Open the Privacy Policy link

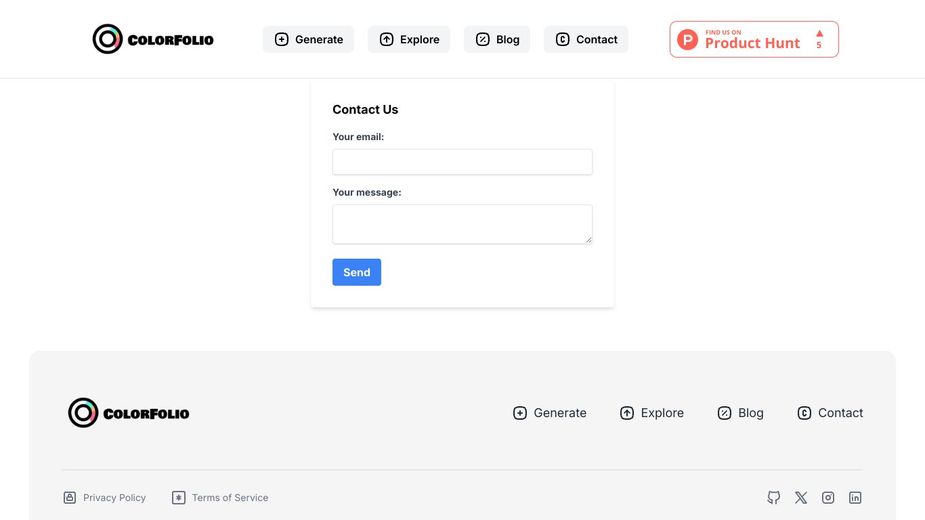[x=114, y=498]
